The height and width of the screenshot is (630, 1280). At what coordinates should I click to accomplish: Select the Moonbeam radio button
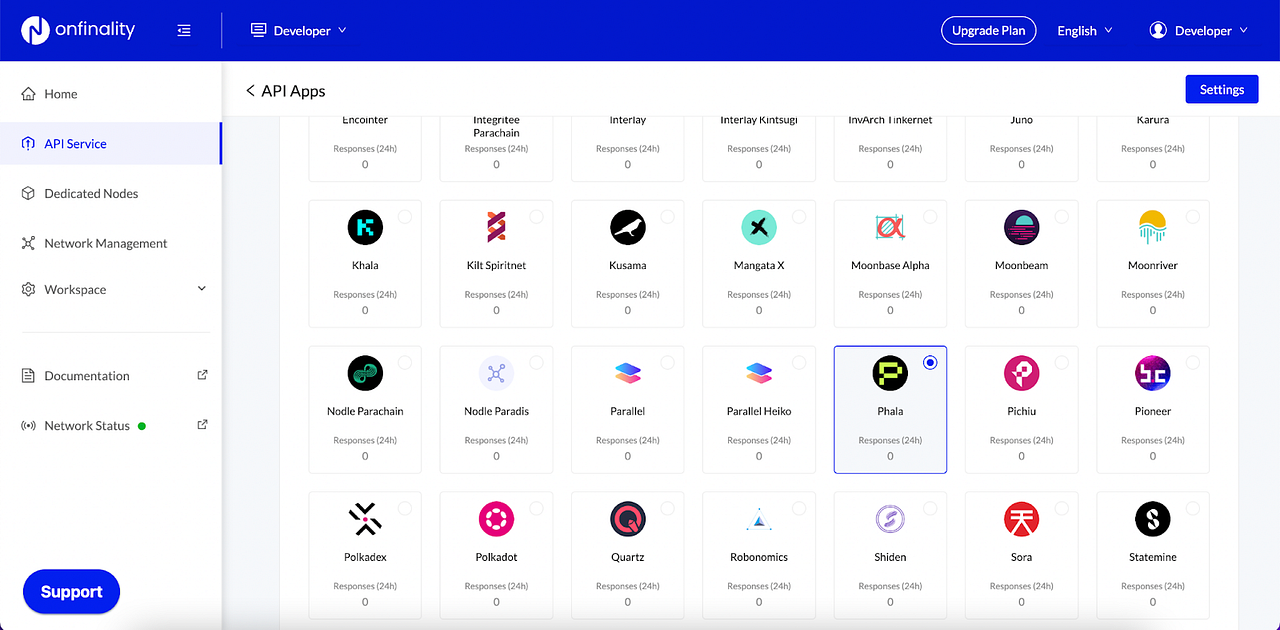pos(1062,216)
